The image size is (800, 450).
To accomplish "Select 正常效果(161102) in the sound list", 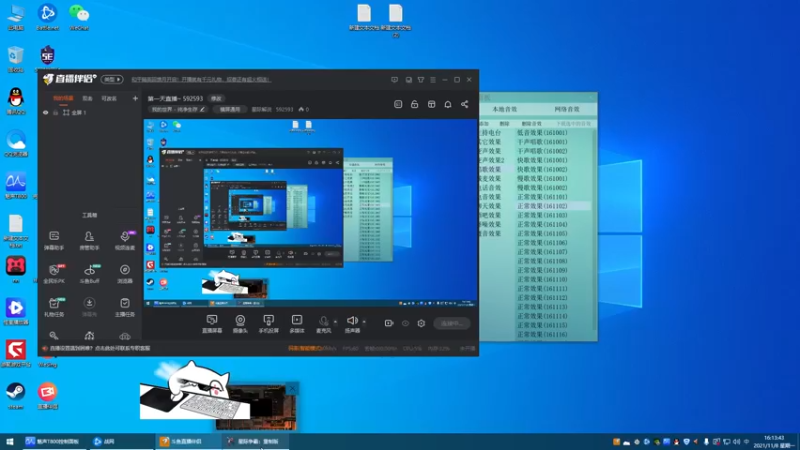I will [542, 206].
